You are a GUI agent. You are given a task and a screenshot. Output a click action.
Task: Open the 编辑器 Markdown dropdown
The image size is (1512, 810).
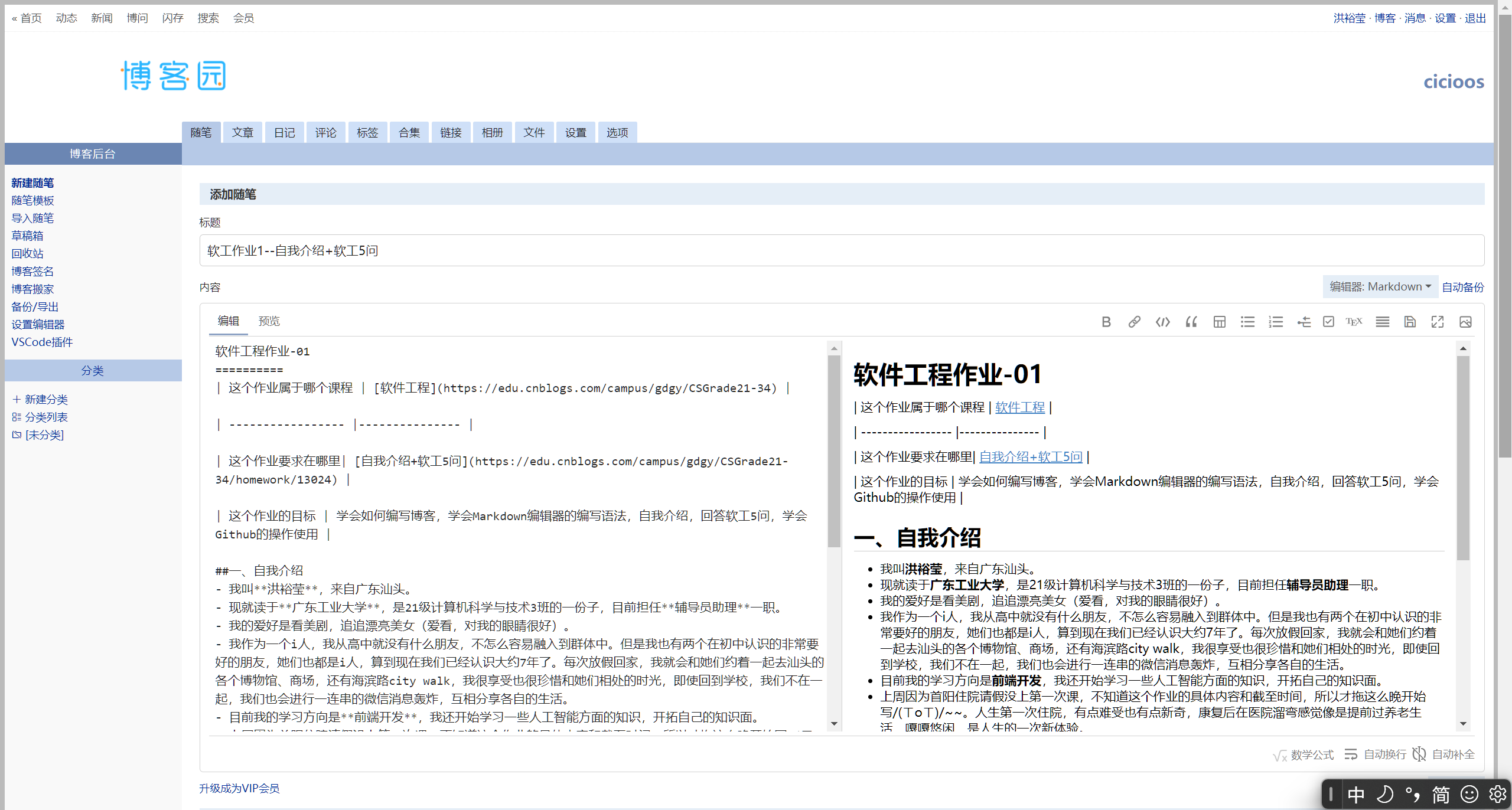pos(1380,287)
